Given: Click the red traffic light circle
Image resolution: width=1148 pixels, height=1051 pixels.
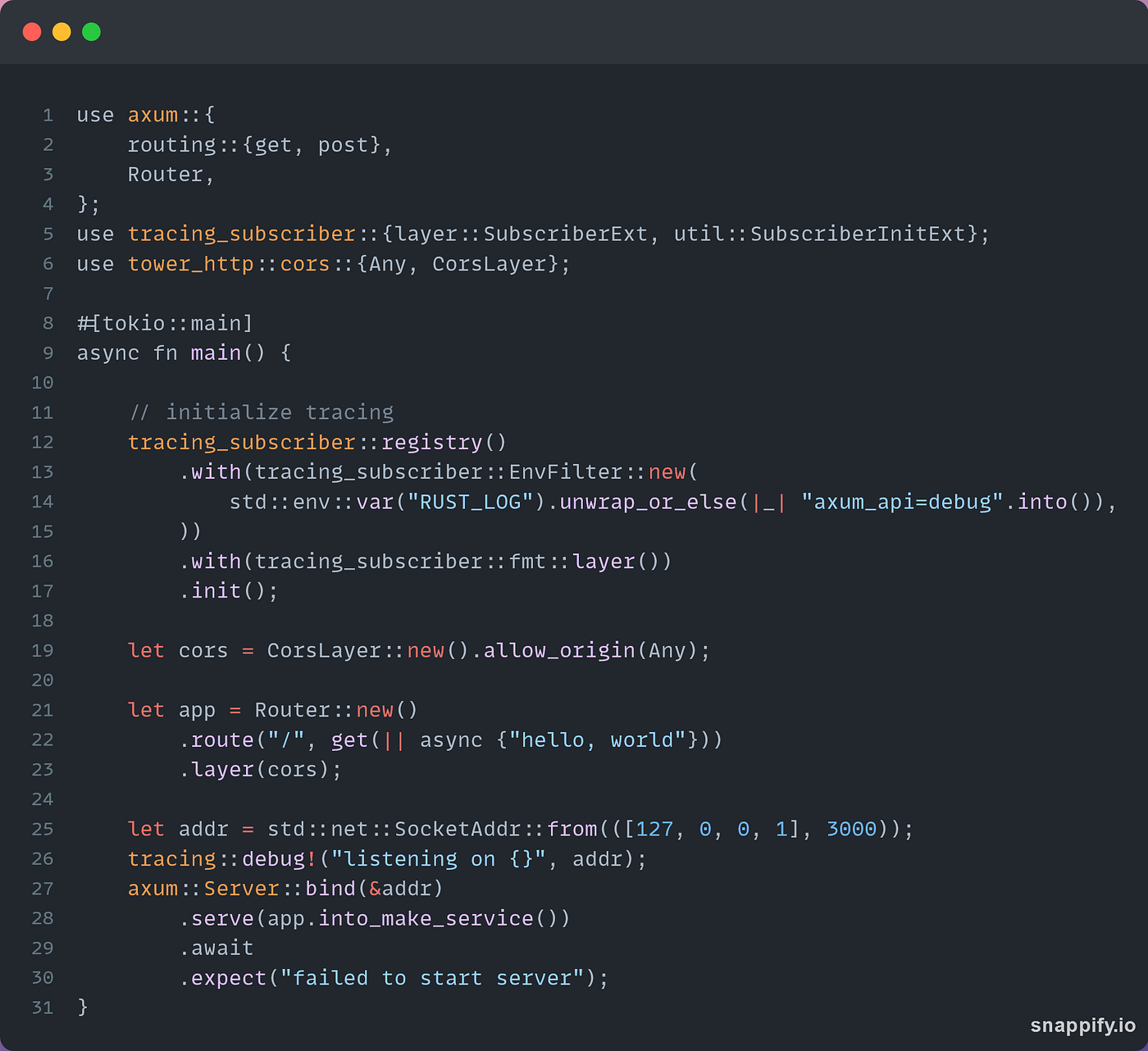Looking at the screenshot, I should tap(32, 31).
